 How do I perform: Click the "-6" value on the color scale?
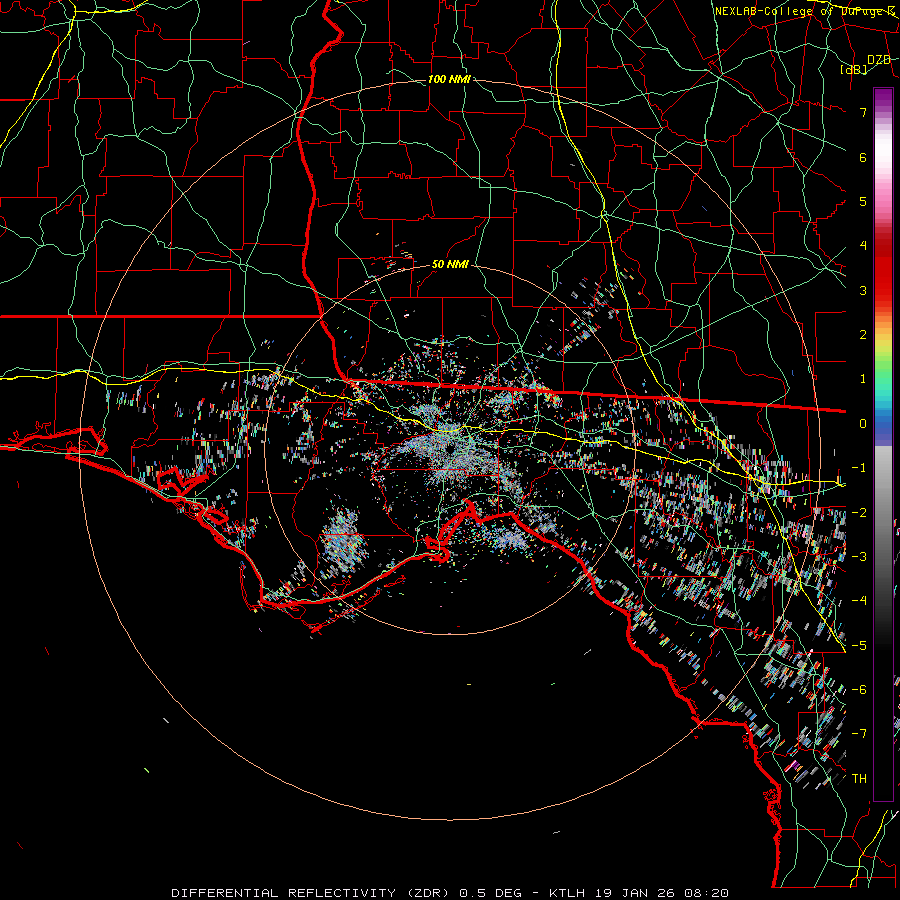point(859,690)
